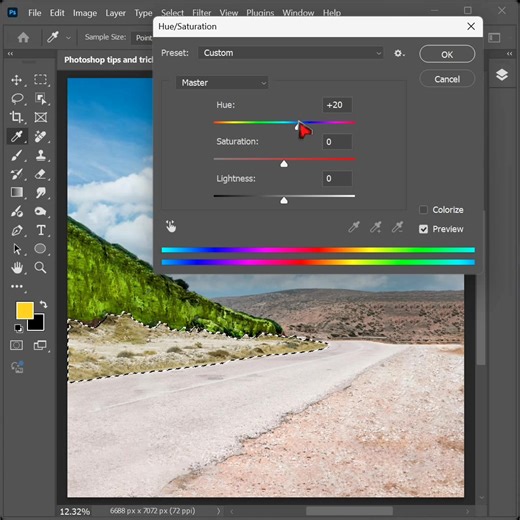Screen dimensions: 520x520
Task: Toggle Quick Mask mode
Action: pyautogui.click(x=16, y=345)
